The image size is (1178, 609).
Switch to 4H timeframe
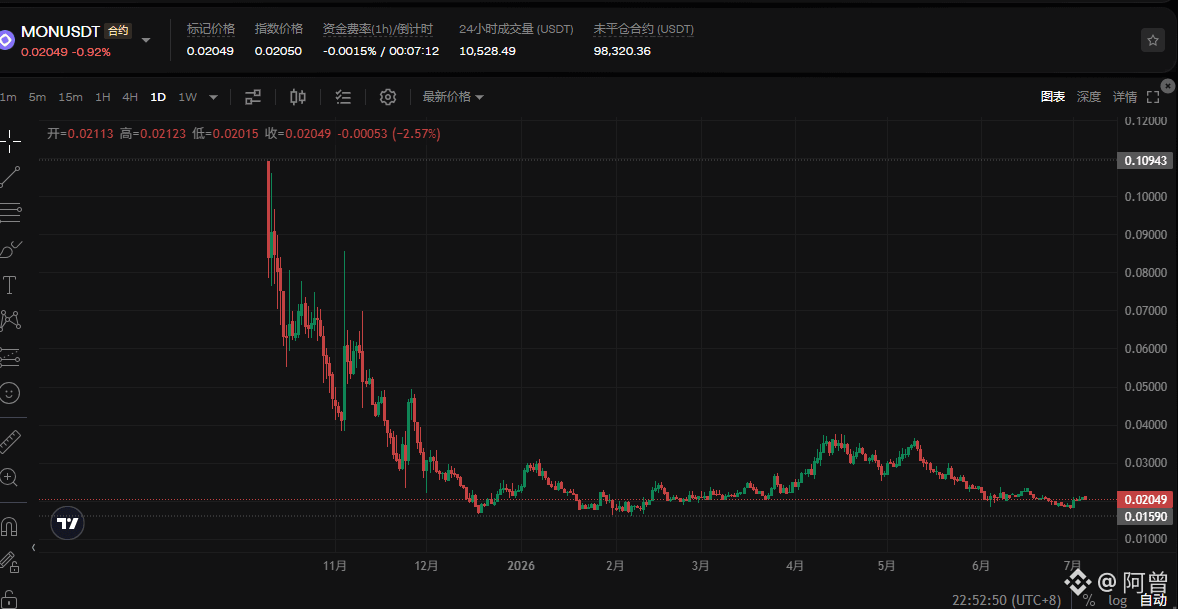click(130, 97)
